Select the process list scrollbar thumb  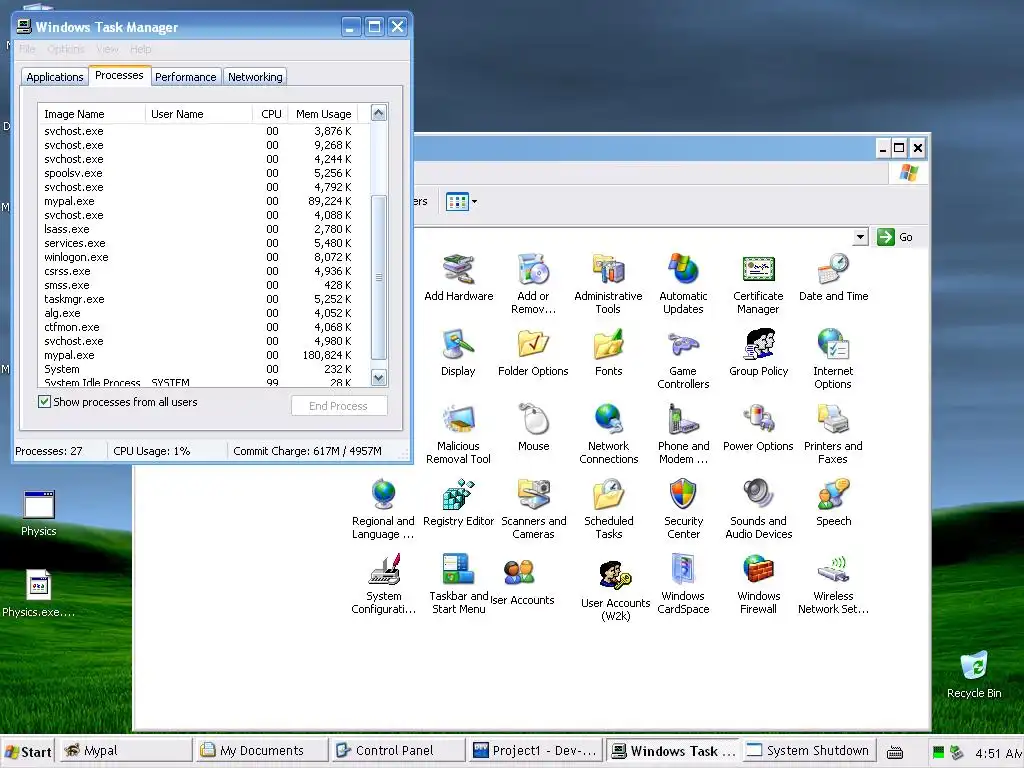(379, 277)
